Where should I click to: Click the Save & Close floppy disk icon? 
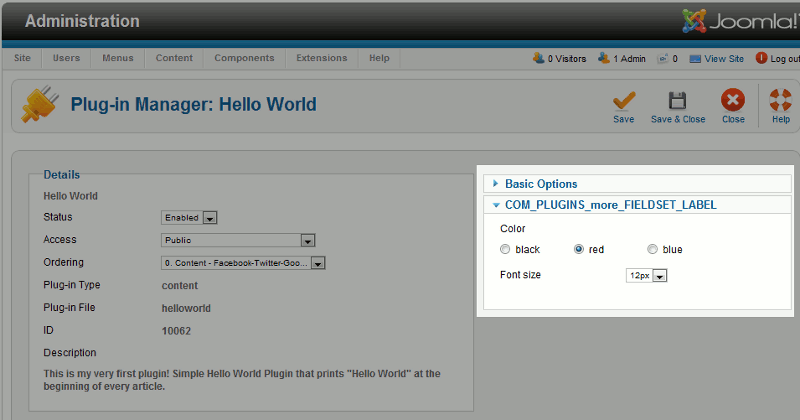(677, 100)
